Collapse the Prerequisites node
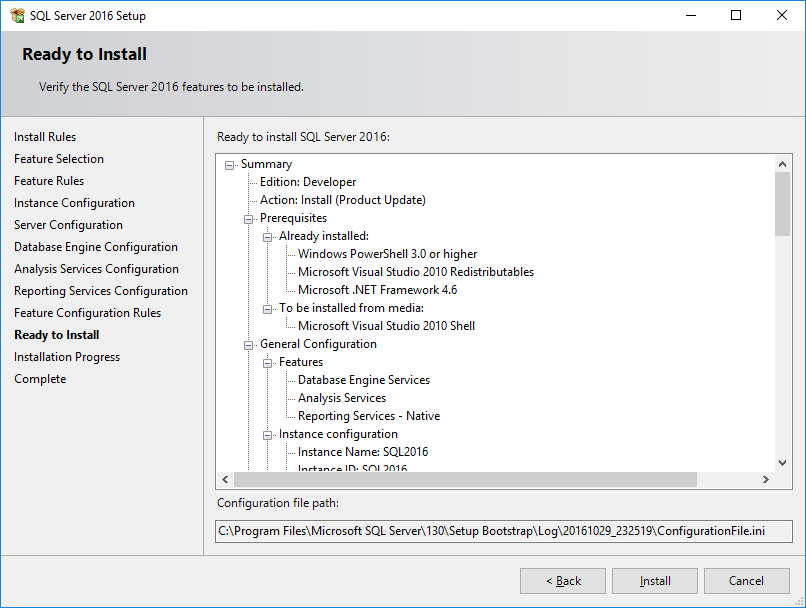Viewport: 806px width, 608px height. pos(248,219)
